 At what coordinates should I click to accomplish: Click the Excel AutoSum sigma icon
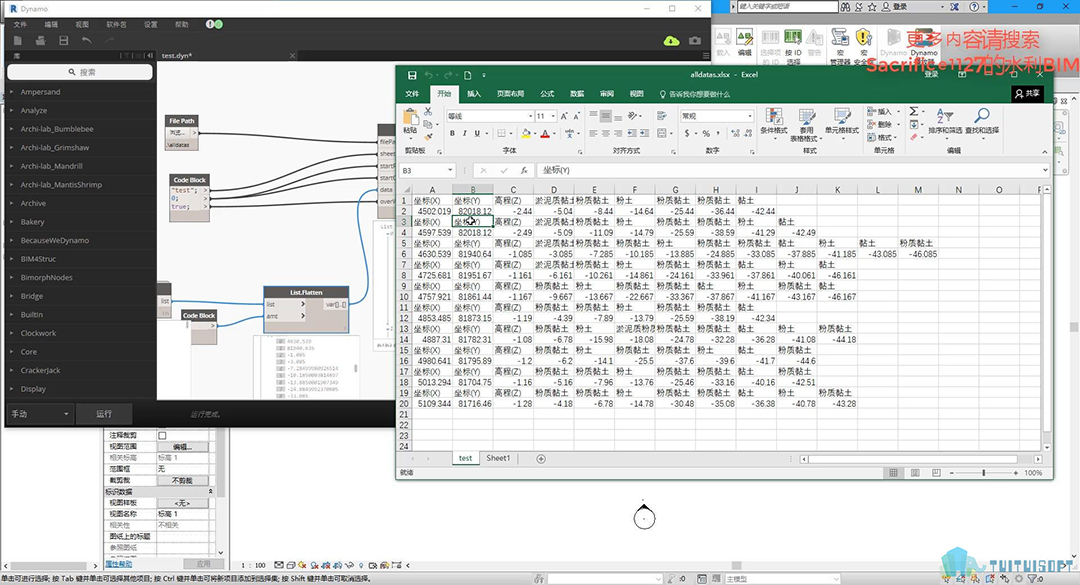[915, 112]
